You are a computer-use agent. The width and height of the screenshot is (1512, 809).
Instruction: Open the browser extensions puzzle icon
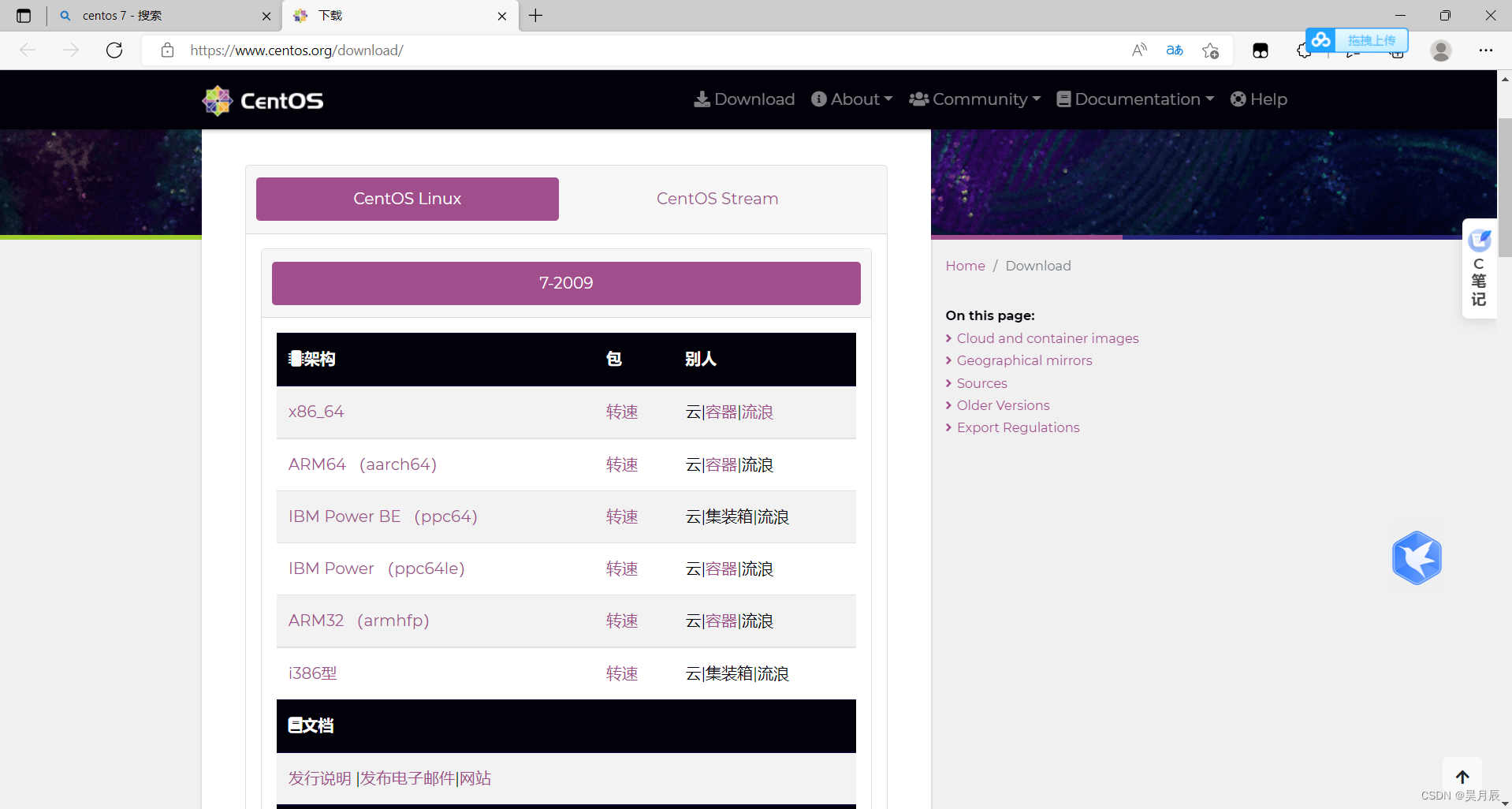(1303, 51)
